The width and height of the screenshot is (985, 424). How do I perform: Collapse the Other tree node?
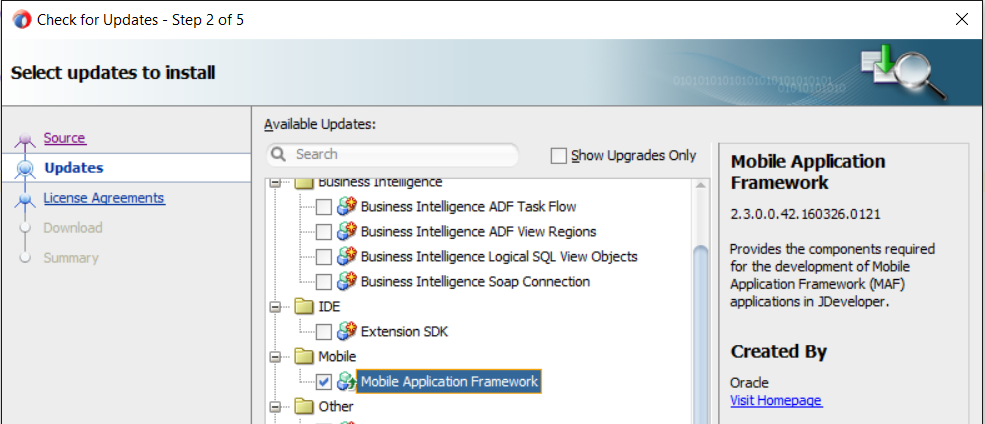(275, 407)
